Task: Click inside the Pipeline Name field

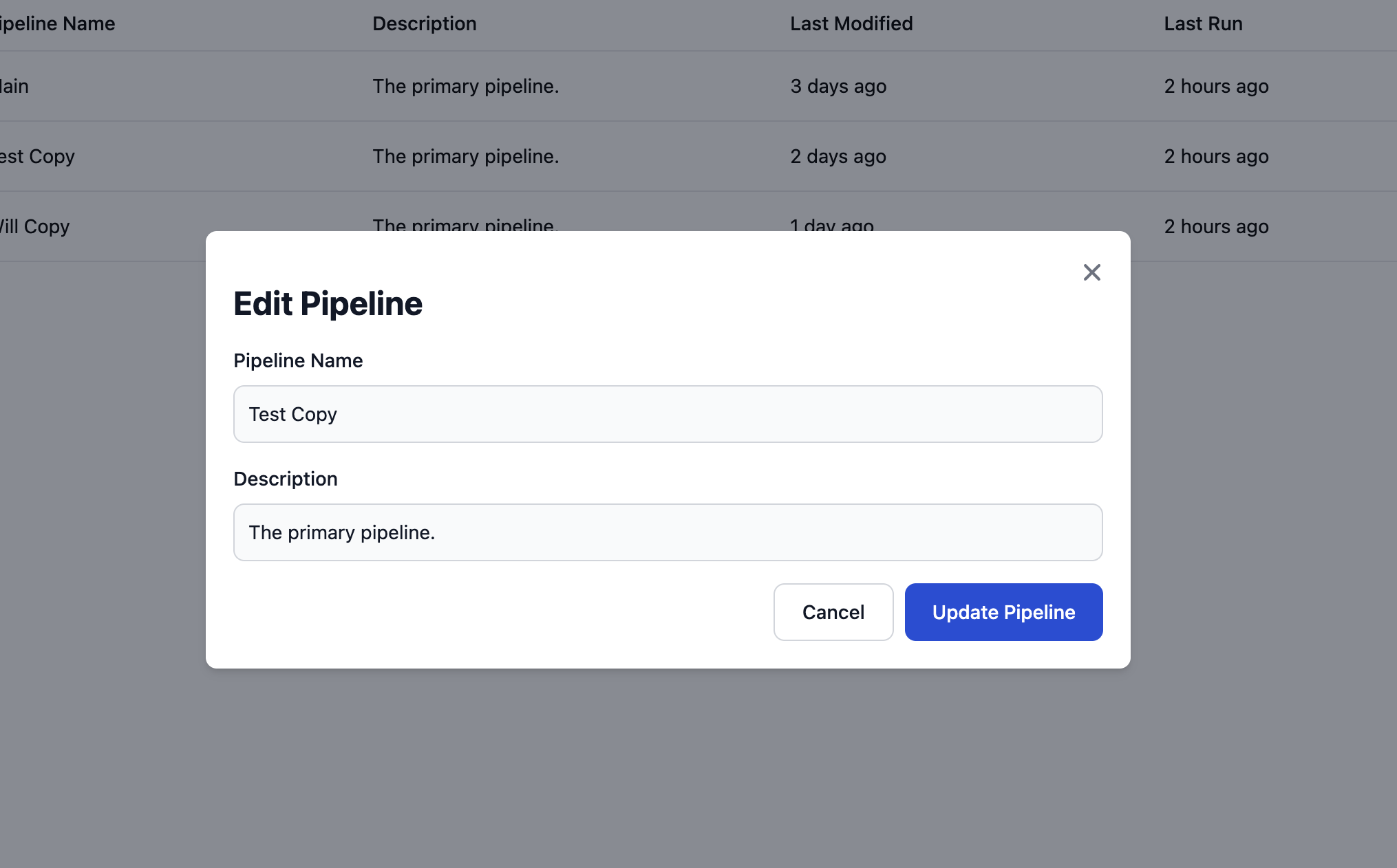Action: pos(668,414)
